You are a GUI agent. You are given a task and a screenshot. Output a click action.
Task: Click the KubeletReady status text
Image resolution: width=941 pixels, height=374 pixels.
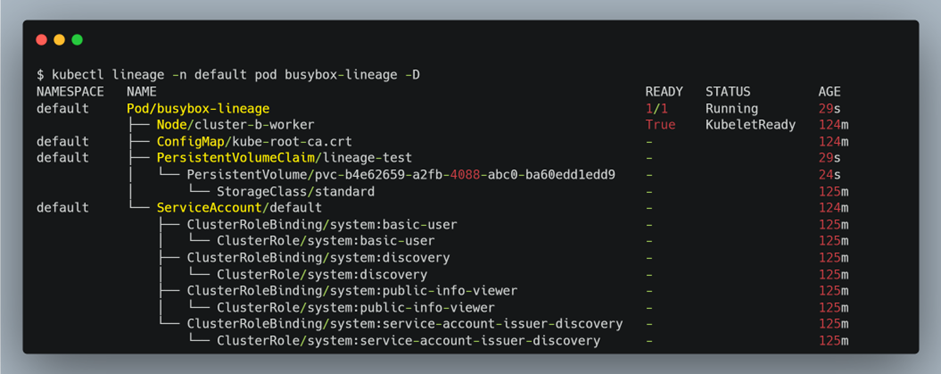tap(750, 125)
